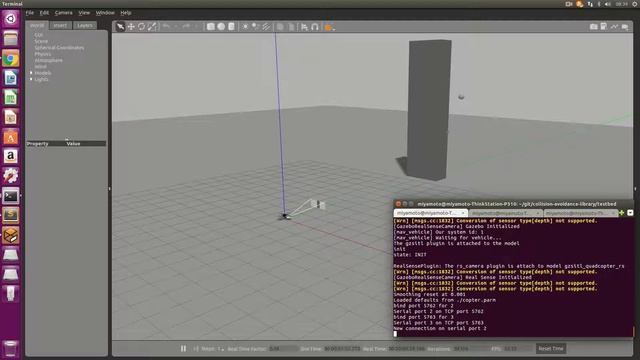Select Spherical Coordinates in world tree
640x360 pixels.
coord(59,47)
